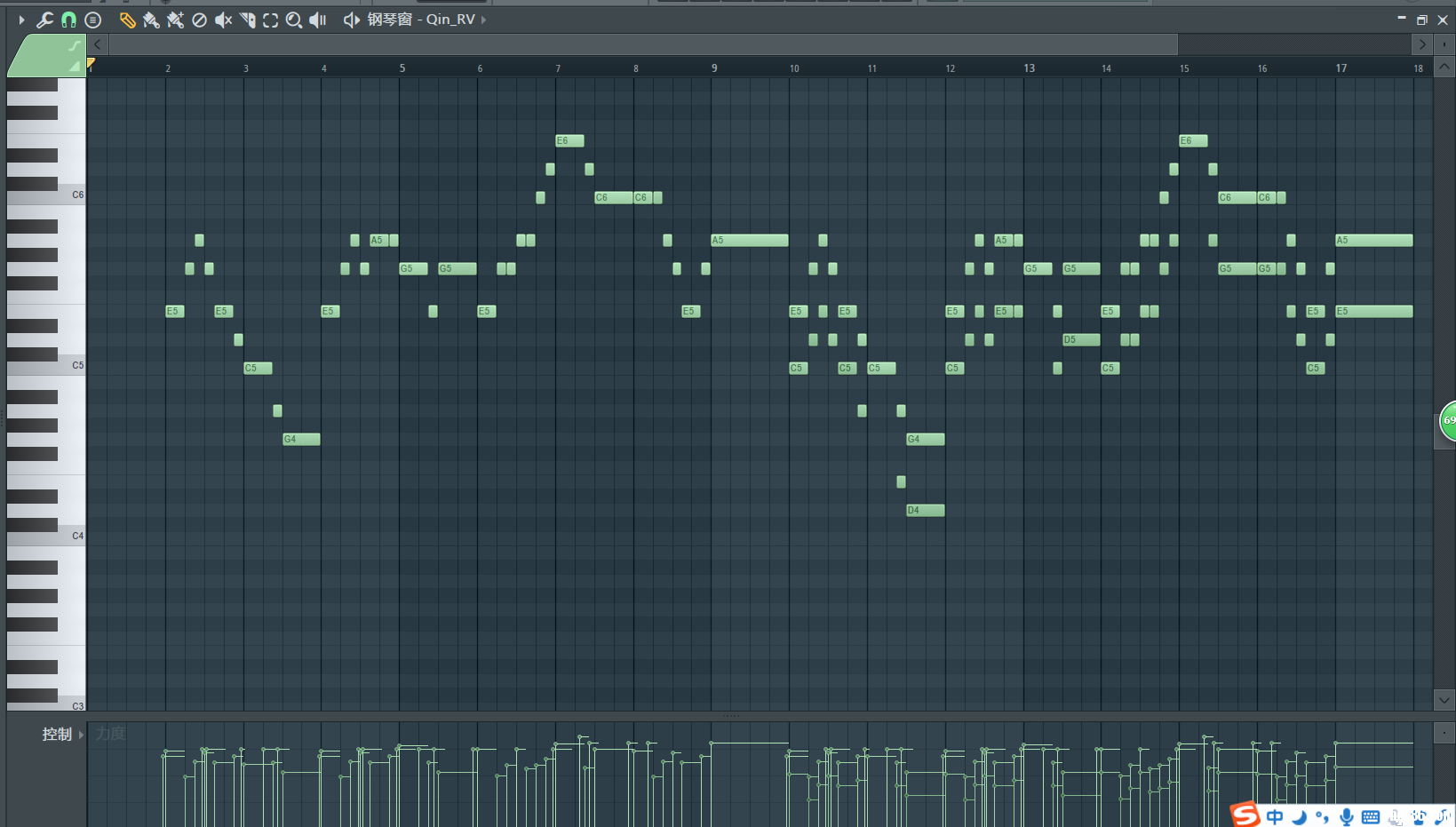The image size is (1456, 827).
Task: Select the Mute tool
Action: (223, 20)
